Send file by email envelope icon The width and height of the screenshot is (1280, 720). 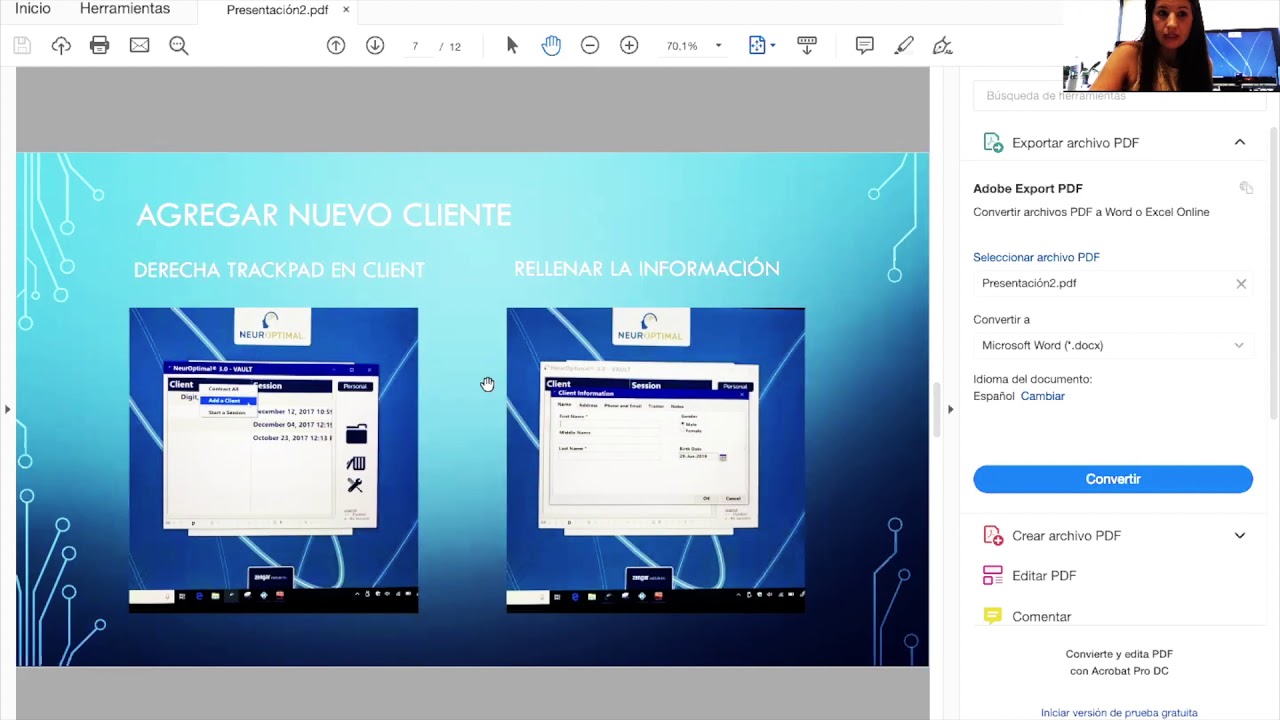click(x=139, y=45)
